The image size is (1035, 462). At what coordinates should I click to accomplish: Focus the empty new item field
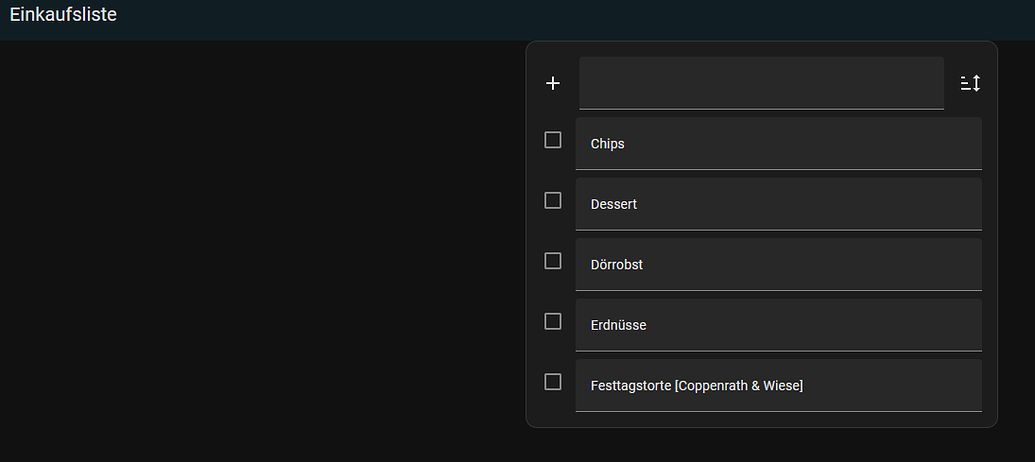[760, 83]
